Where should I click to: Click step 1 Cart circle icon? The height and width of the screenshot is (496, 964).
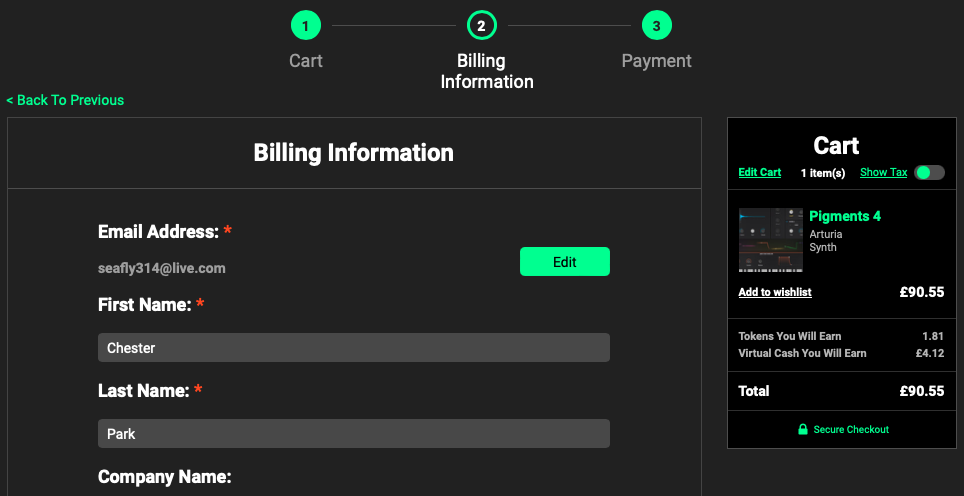306,26
